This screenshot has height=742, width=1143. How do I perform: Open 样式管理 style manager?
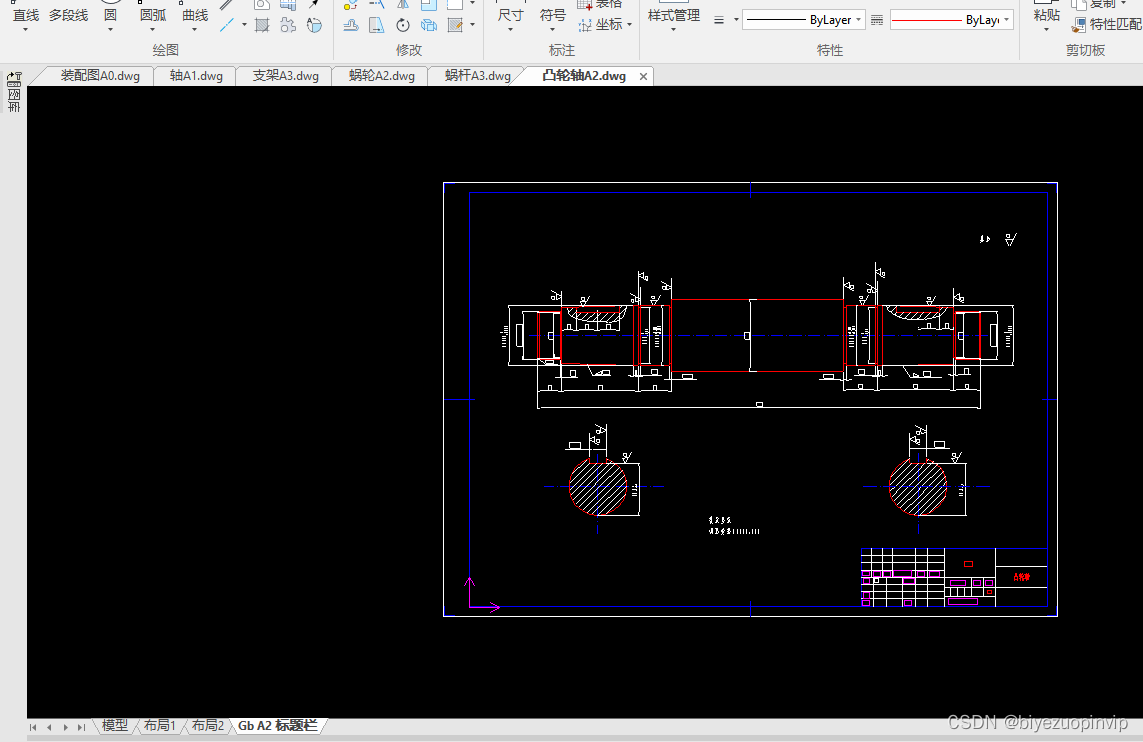point(674,15)
